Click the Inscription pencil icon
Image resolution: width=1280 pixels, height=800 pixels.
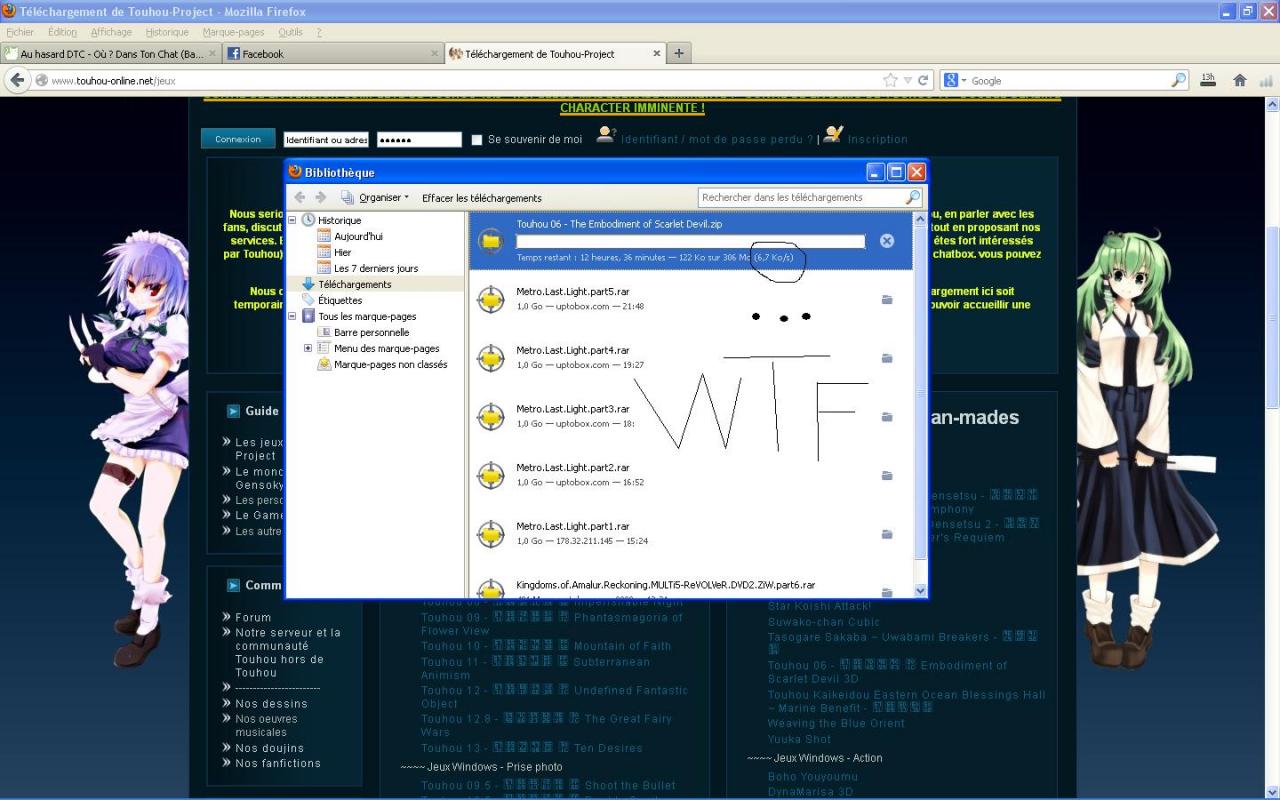click(x=833, y=135)
